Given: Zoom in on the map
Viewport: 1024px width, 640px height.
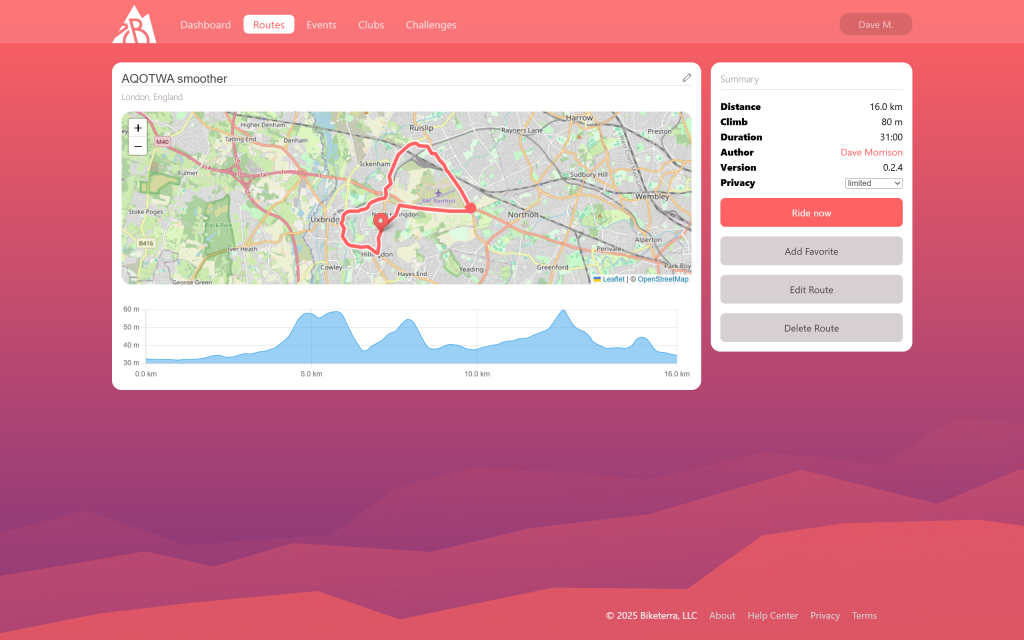Looking at the screenshot, I should coord(138,128).
